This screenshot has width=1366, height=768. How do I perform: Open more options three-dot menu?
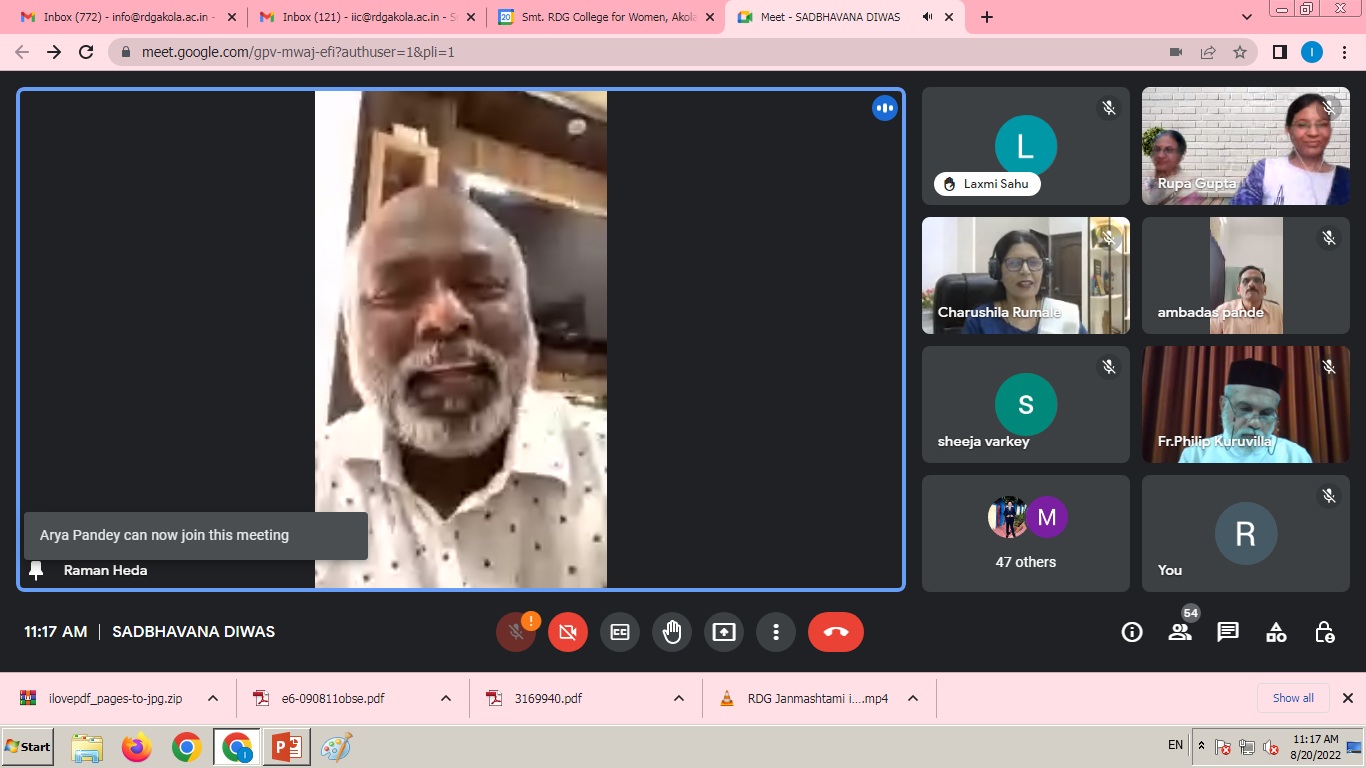pyautogui.click(x=776, y=632)
